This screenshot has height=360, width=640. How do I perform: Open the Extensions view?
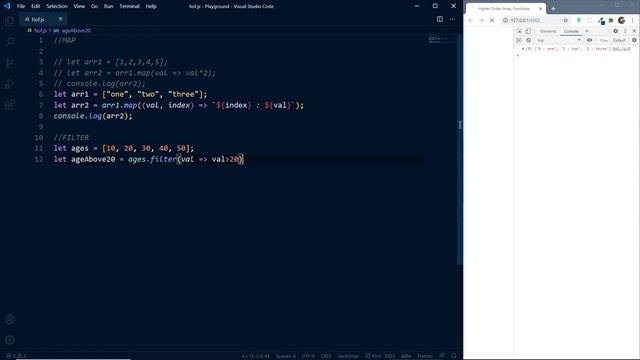(x=9, y=105)
